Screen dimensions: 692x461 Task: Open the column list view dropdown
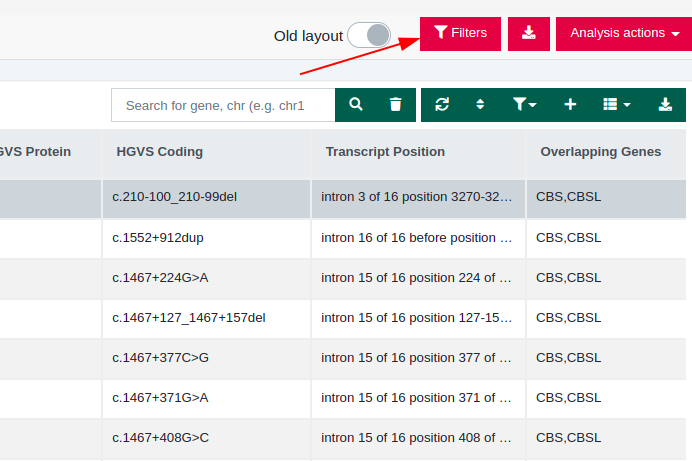[617, 105]
